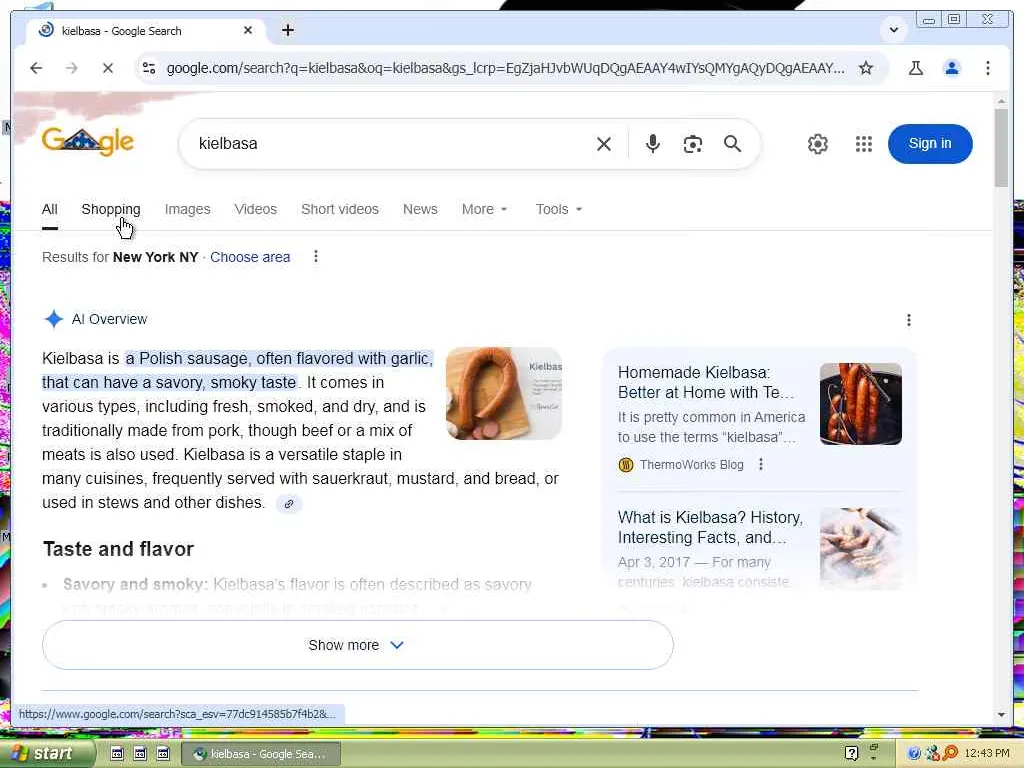Screen dimensions: 1024x768
Task: Open the Windows start button
Action: click(48, 754)
